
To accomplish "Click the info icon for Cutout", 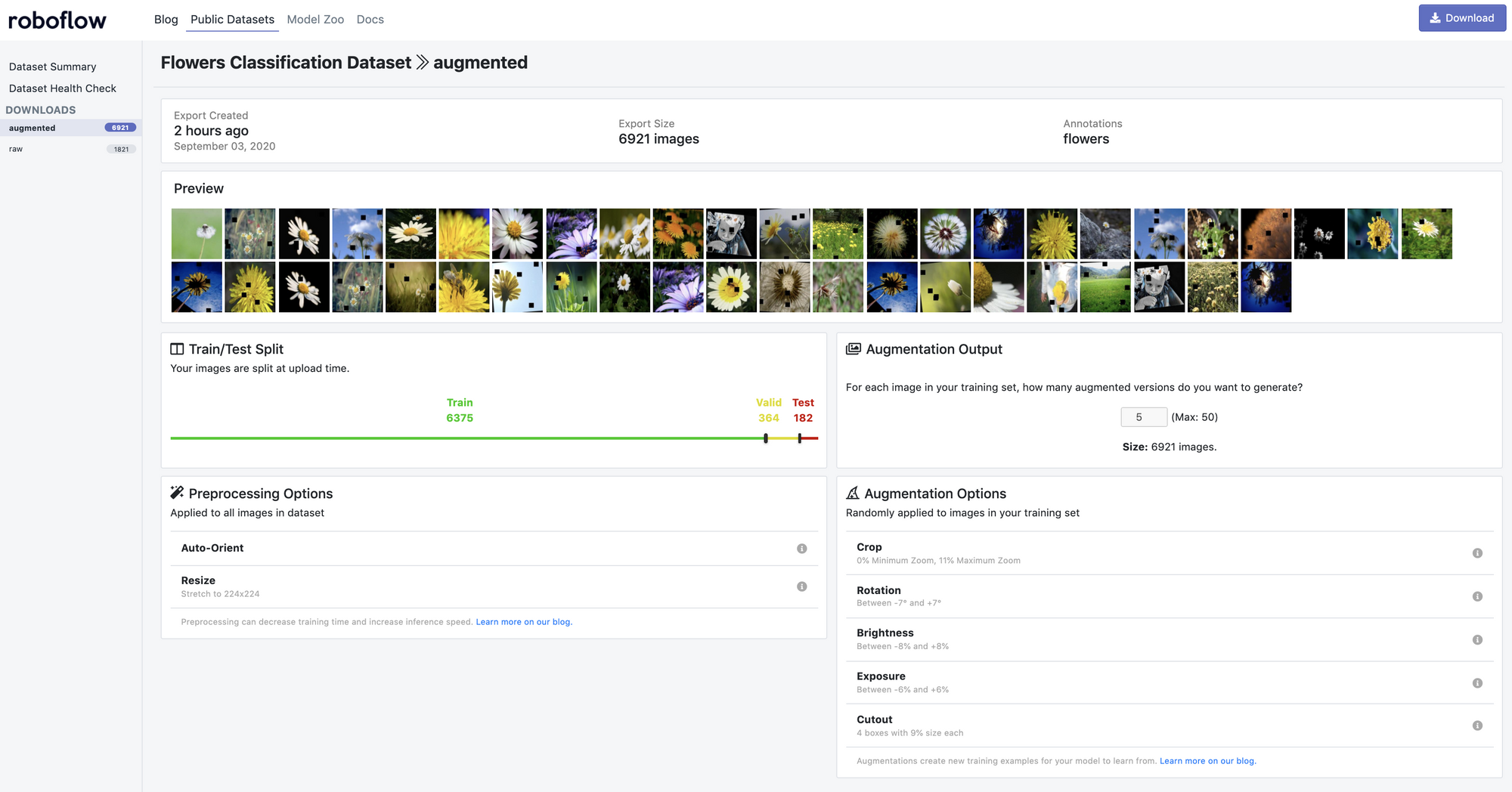I will click(x=1477, y=725).
